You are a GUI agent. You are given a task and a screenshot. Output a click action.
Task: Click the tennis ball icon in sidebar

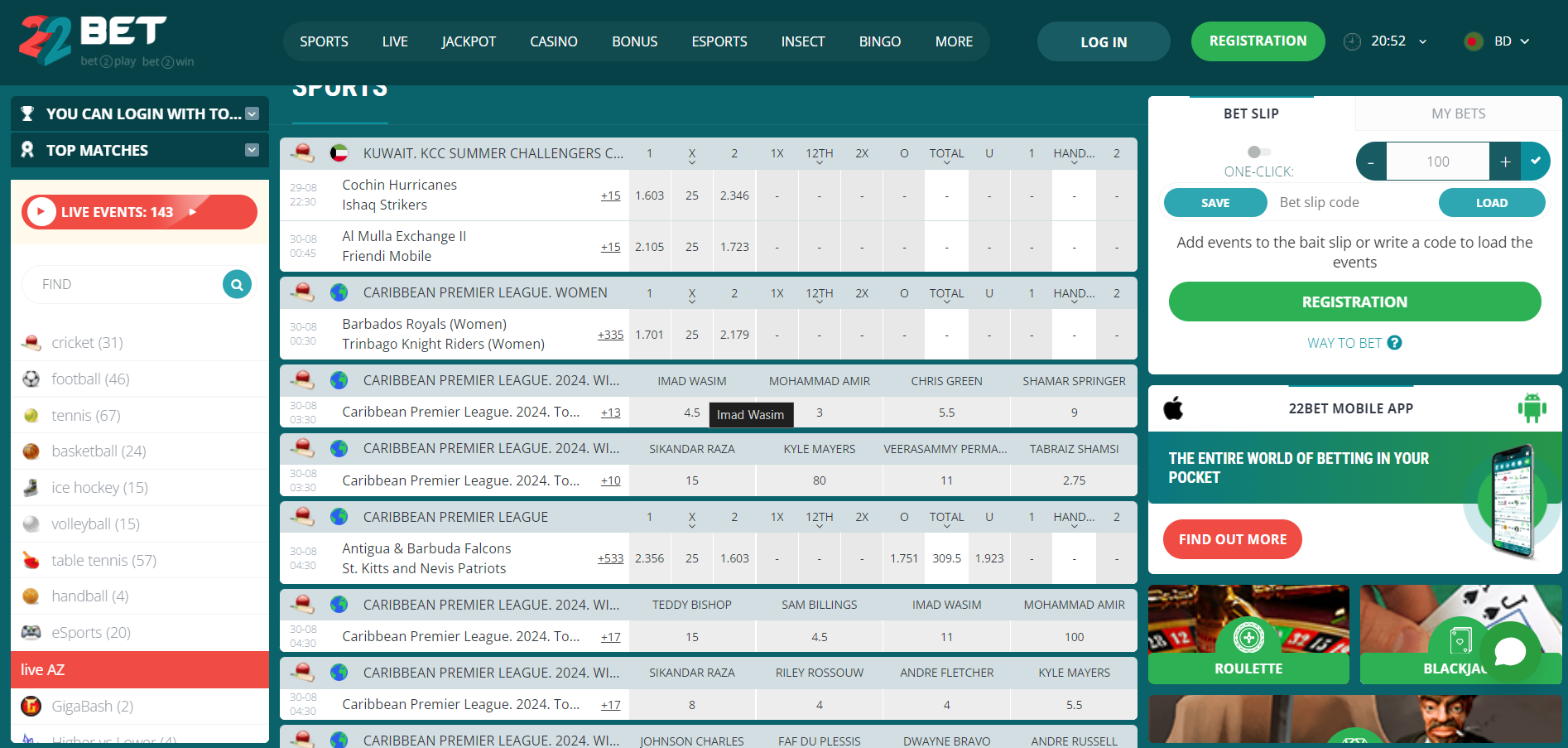(31, 415)
